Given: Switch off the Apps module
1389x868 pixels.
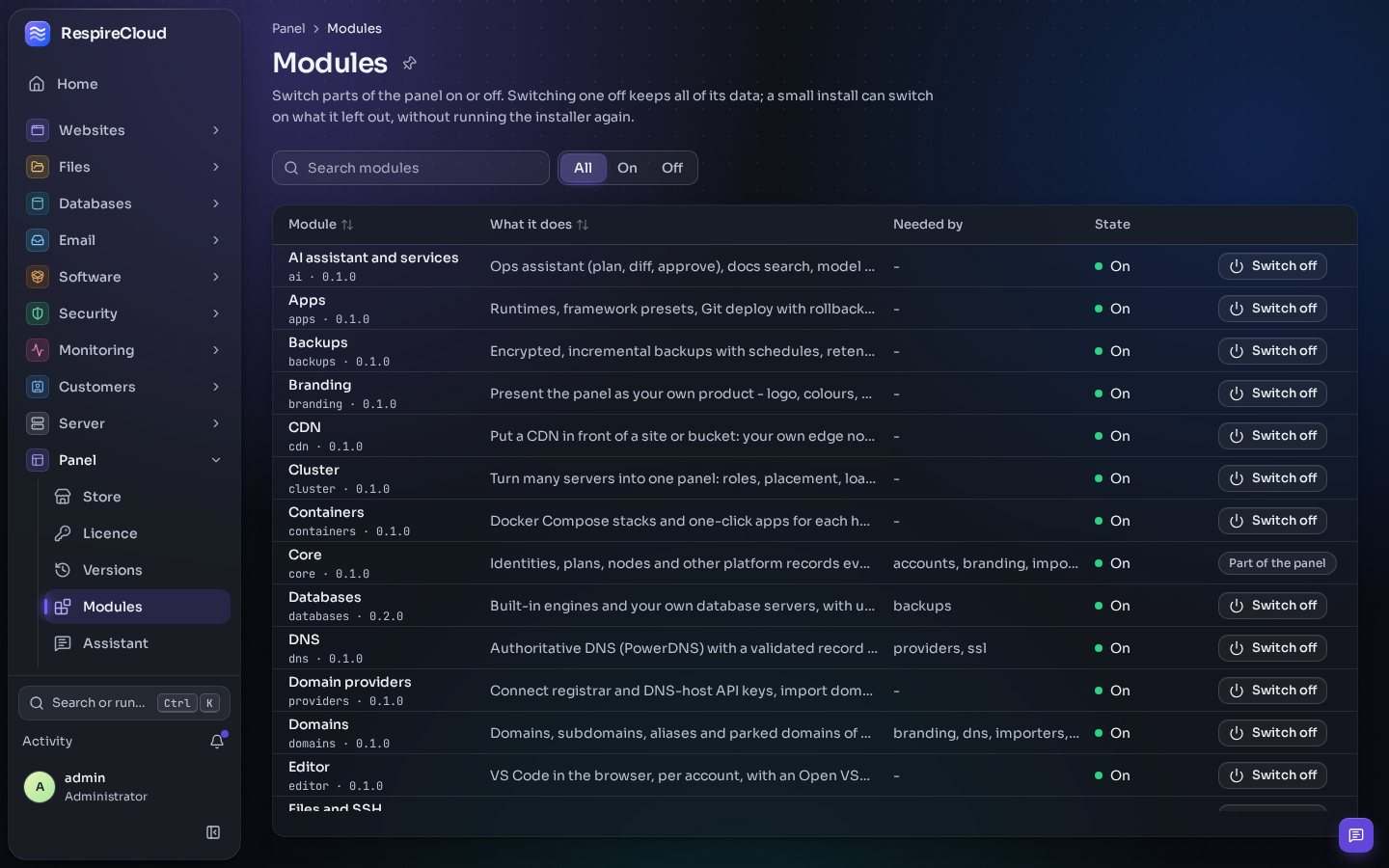Looking at the screenshot, I should [1272, 309].
